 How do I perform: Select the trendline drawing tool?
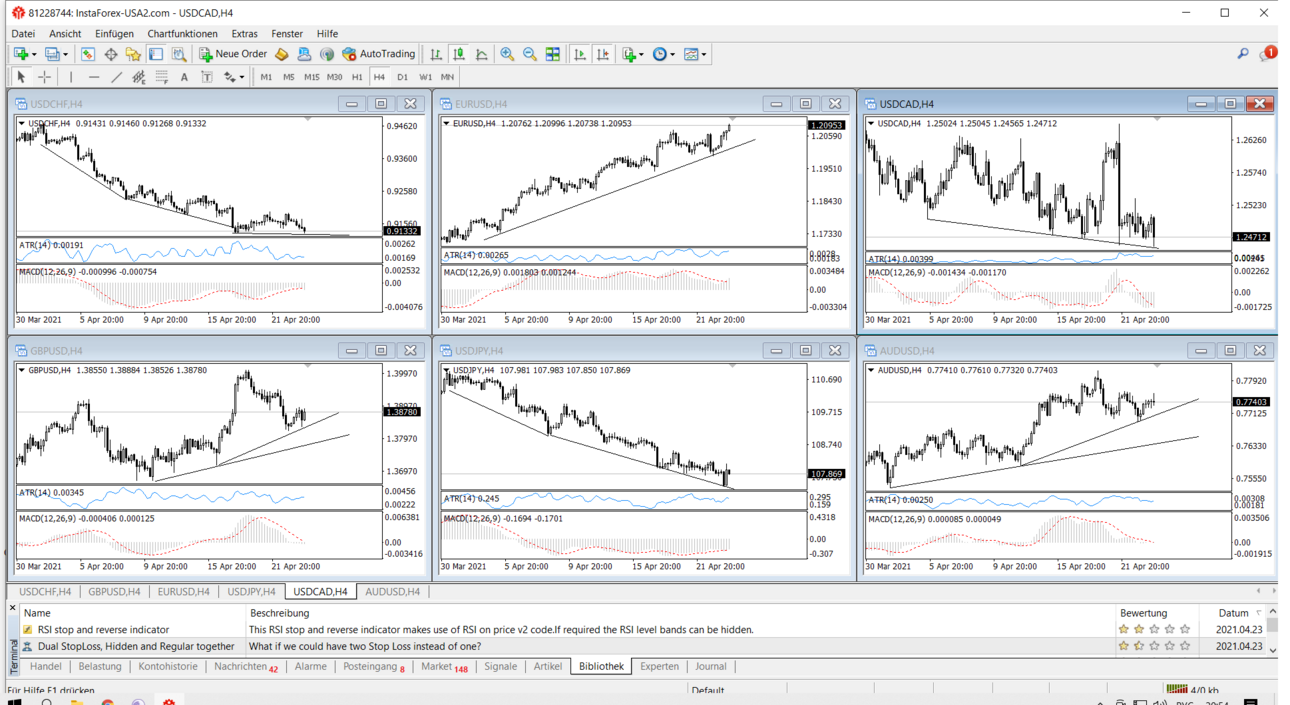(x=117, y=77)
